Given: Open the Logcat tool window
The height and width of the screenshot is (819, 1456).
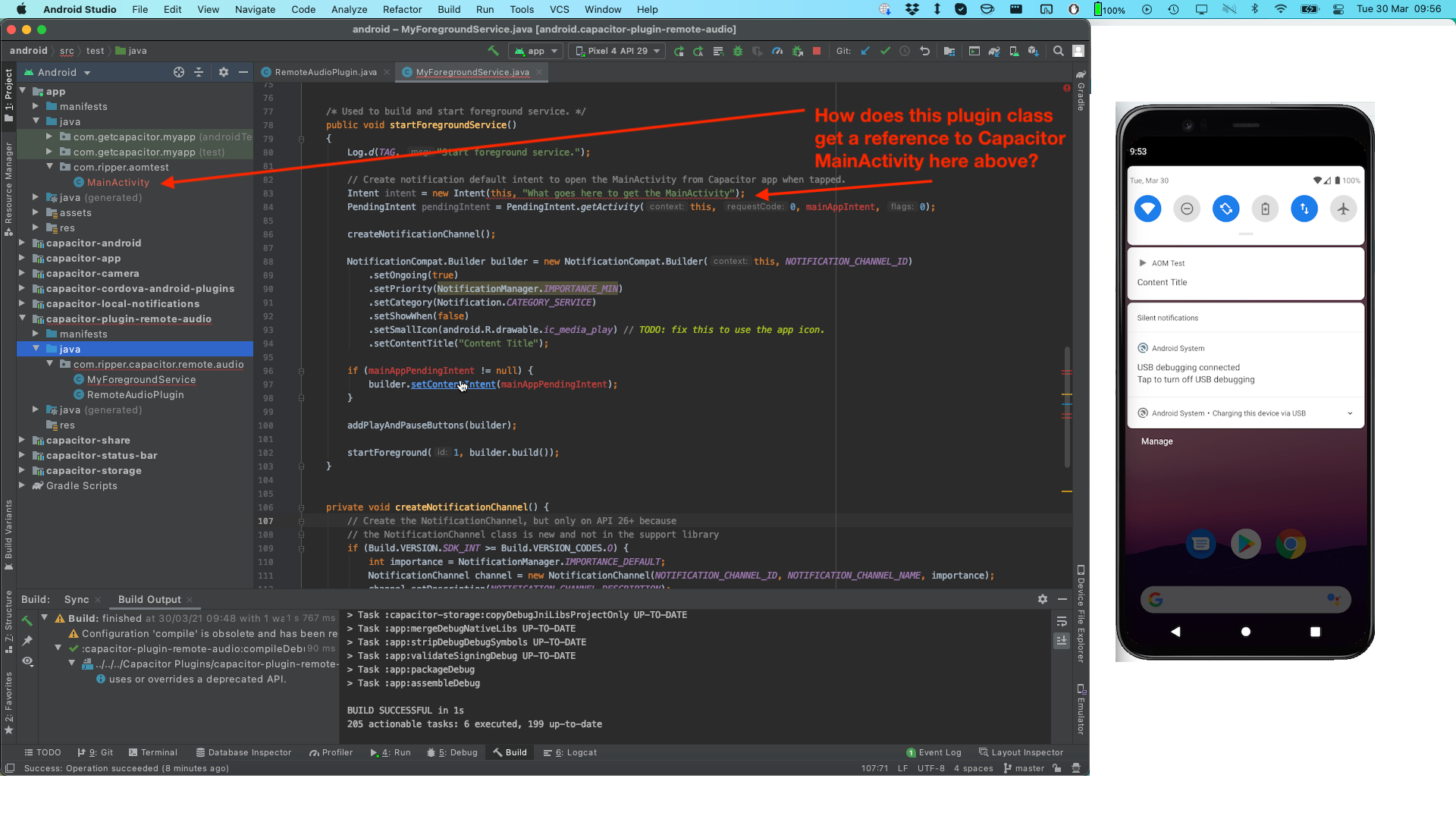Looking at the screenshot, I should (x=570, y=752).
